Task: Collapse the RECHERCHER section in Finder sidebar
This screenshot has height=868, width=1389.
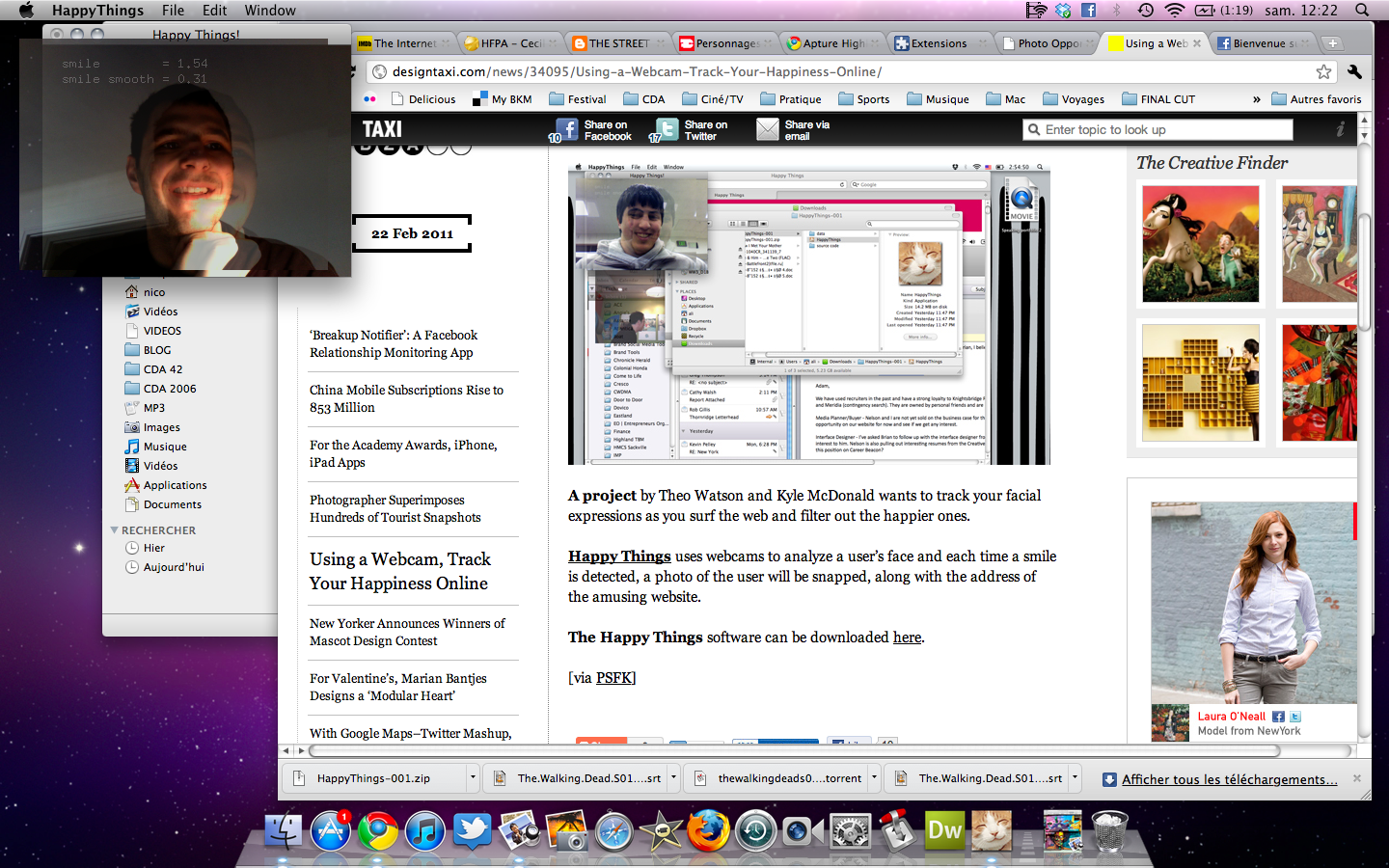Action: point(115,530)
